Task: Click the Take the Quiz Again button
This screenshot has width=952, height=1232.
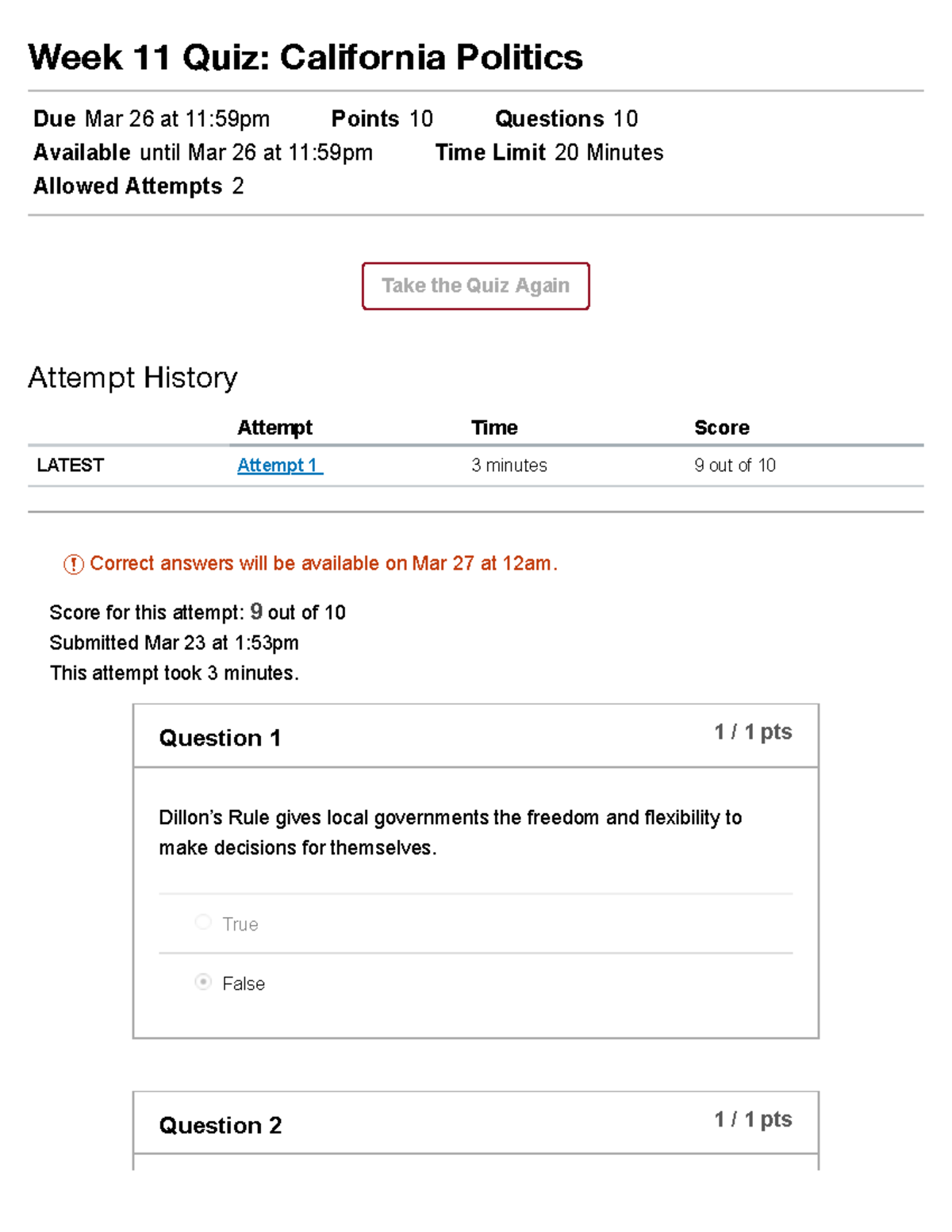Action: coord(476,286)
